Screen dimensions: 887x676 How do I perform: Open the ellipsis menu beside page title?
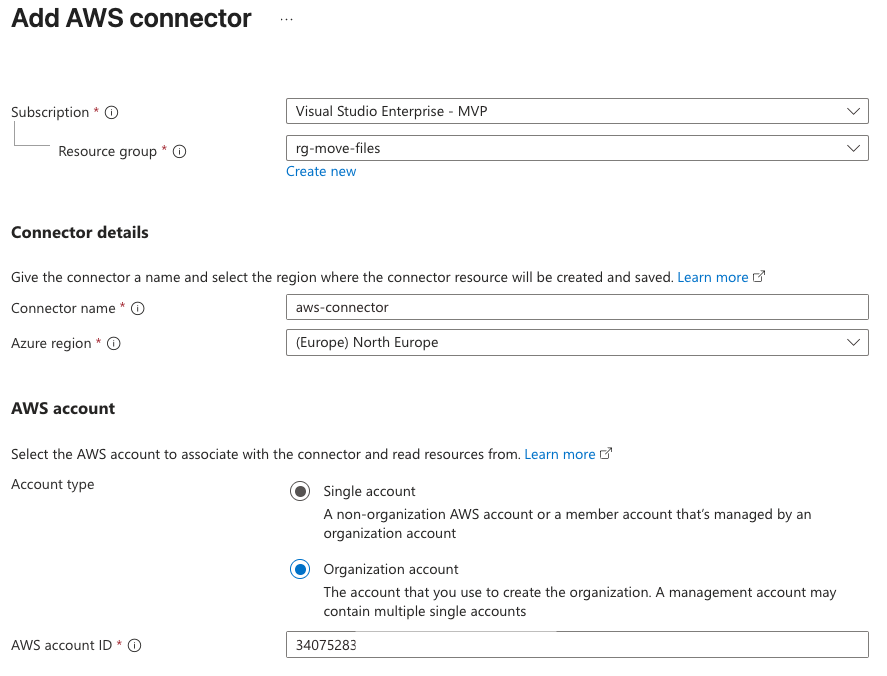[x=287, y=19]
